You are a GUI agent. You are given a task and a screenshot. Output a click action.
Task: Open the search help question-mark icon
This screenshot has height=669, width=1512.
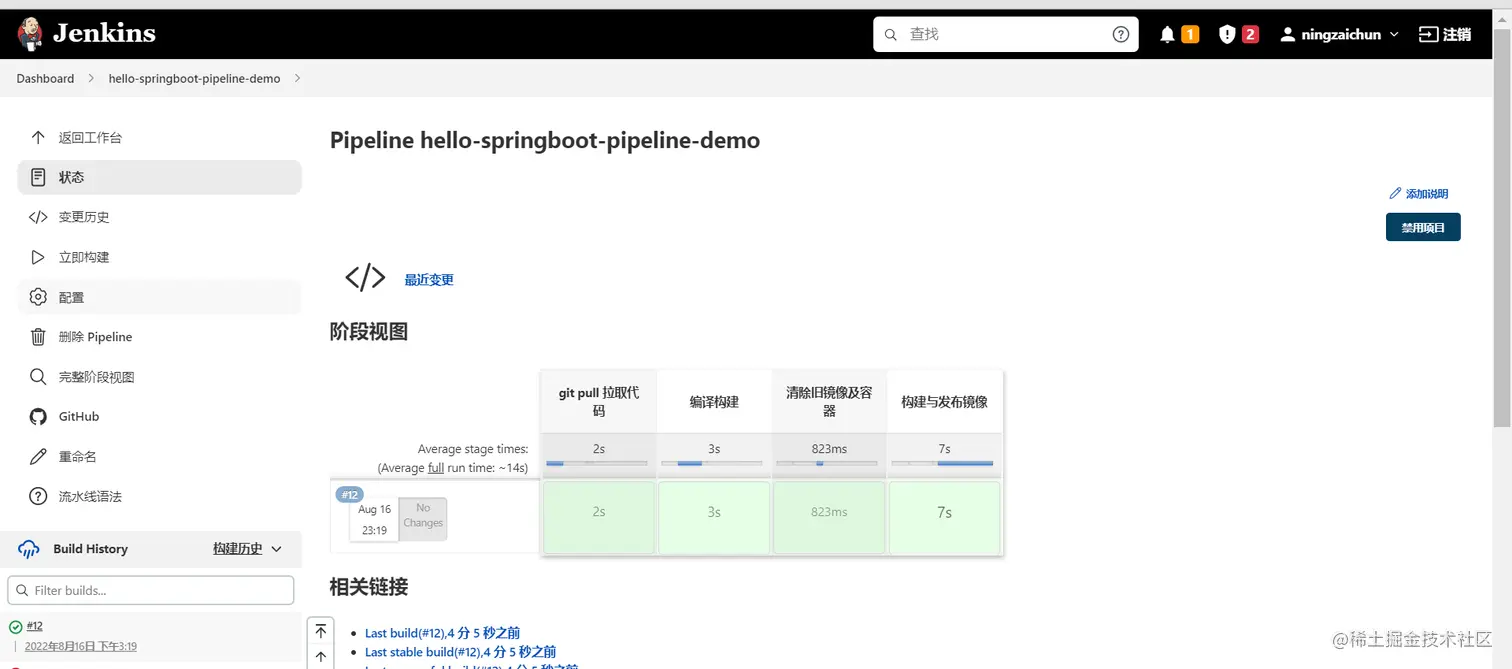click(1121, 34)
